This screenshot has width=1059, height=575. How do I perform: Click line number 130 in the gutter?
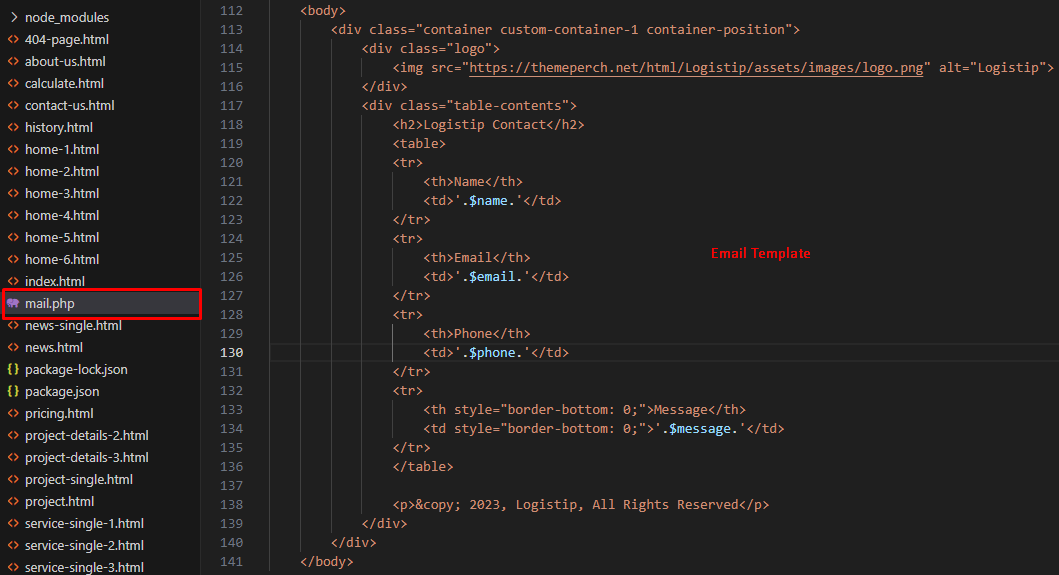(230, 352)
